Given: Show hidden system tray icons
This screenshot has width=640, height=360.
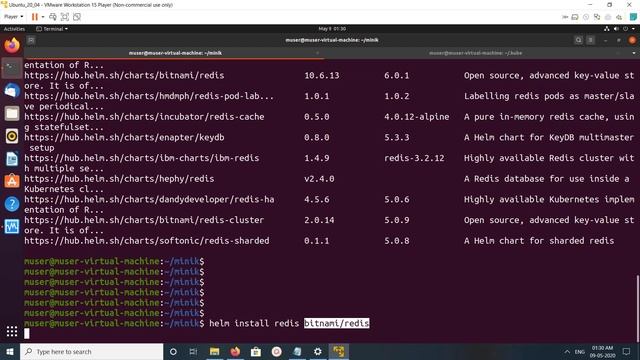Looking at the screenshot, I should [567, 351].
